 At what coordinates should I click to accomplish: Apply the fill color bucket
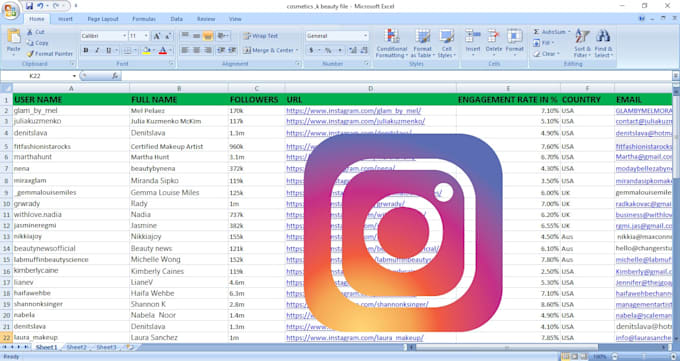[146, 50]
